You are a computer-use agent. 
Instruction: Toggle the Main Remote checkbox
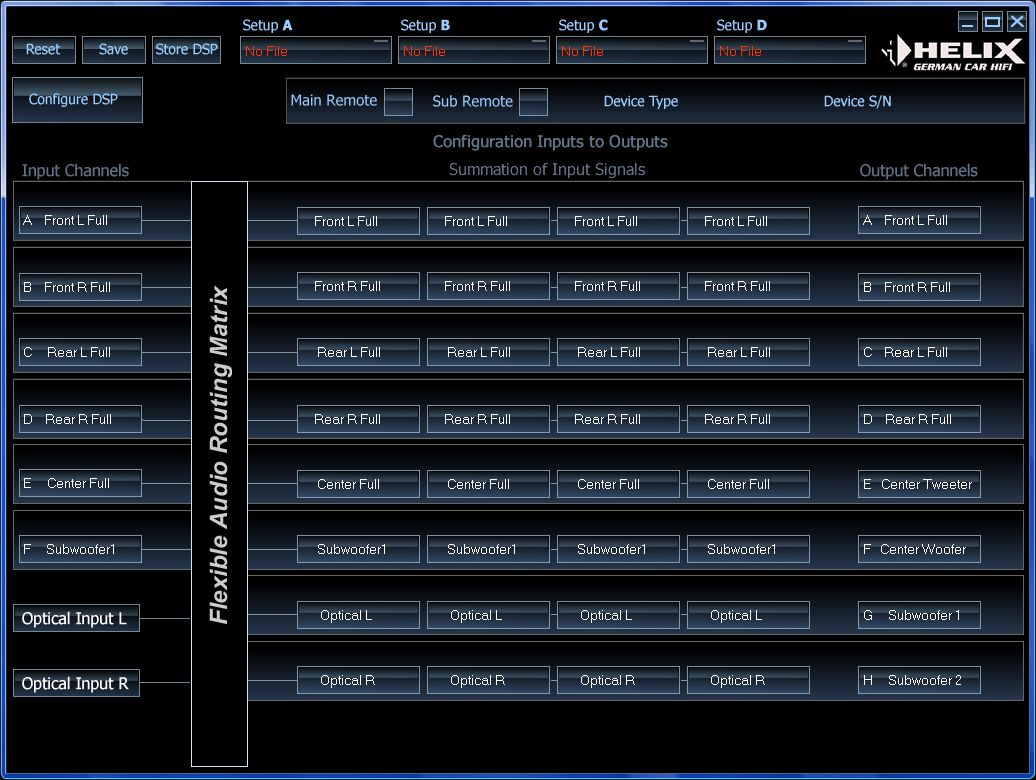(398, 102)
